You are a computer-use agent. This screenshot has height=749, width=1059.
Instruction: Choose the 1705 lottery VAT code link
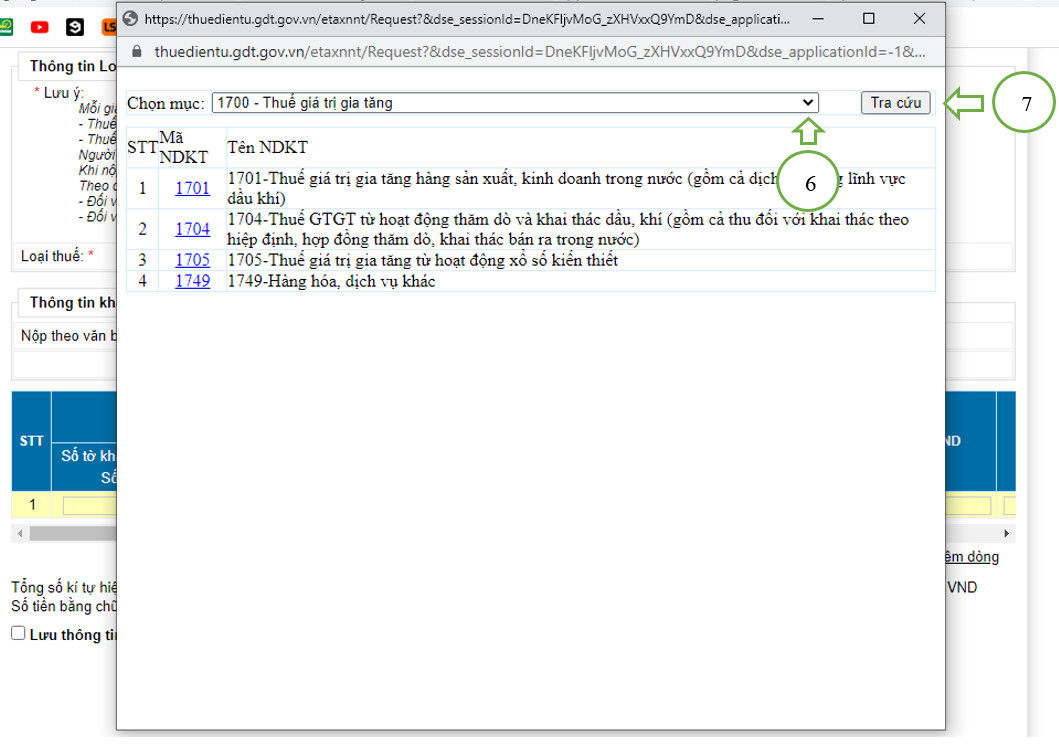pyautogui.click(x=192, y=260)
